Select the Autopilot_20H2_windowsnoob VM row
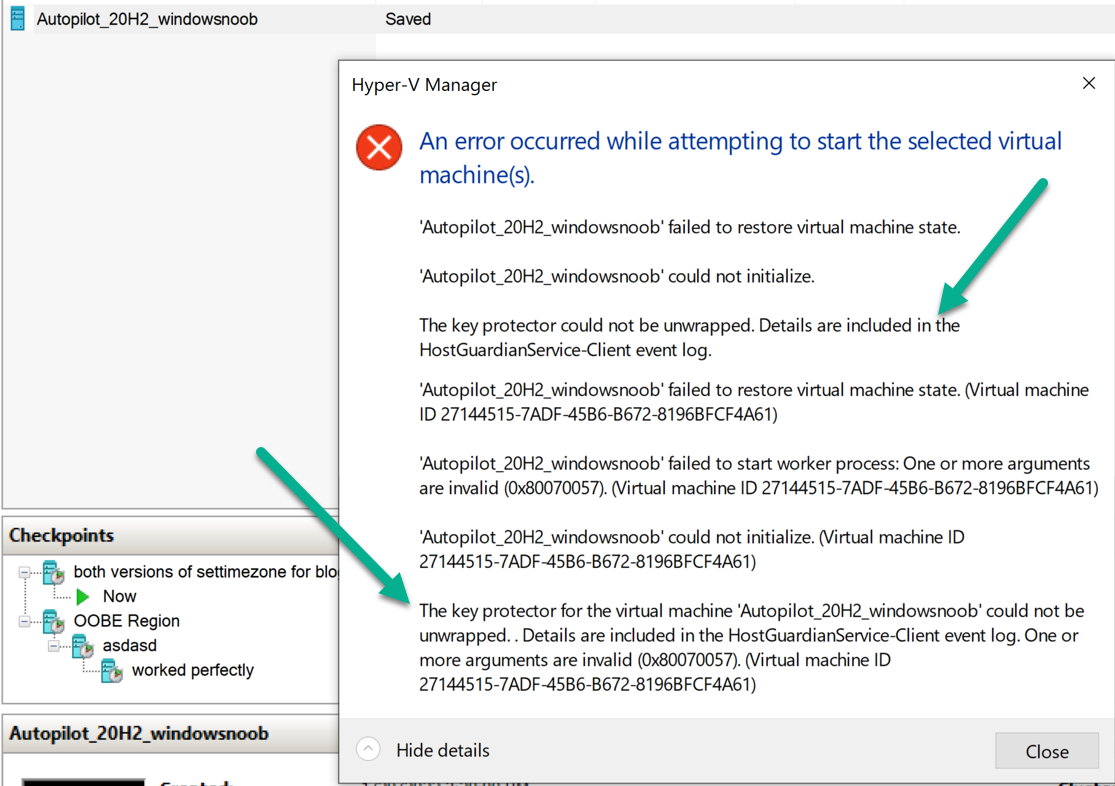Screen dimensions: 1115x786 [x=558, y=19]
